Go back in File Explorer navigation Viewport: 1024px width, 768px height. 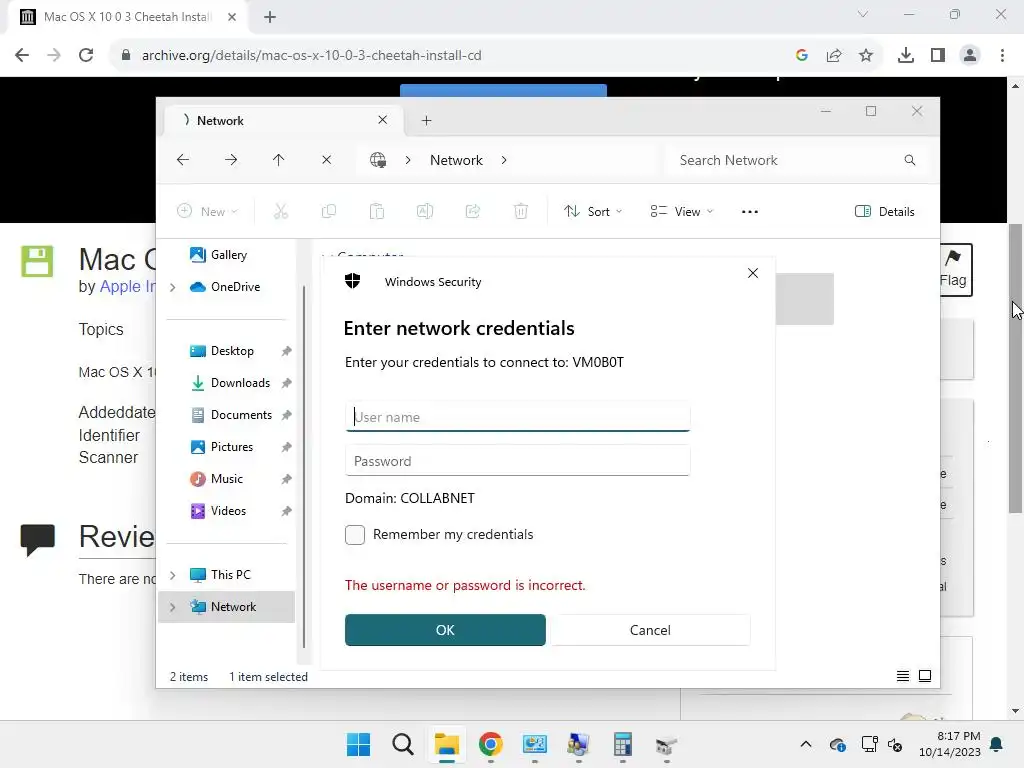click(x=183, y=160)
